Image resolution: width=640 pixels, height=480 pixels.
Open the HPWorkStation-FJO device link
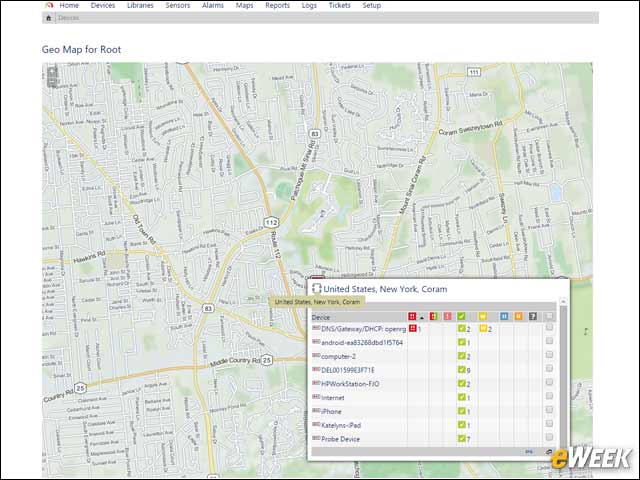(350, 384)
